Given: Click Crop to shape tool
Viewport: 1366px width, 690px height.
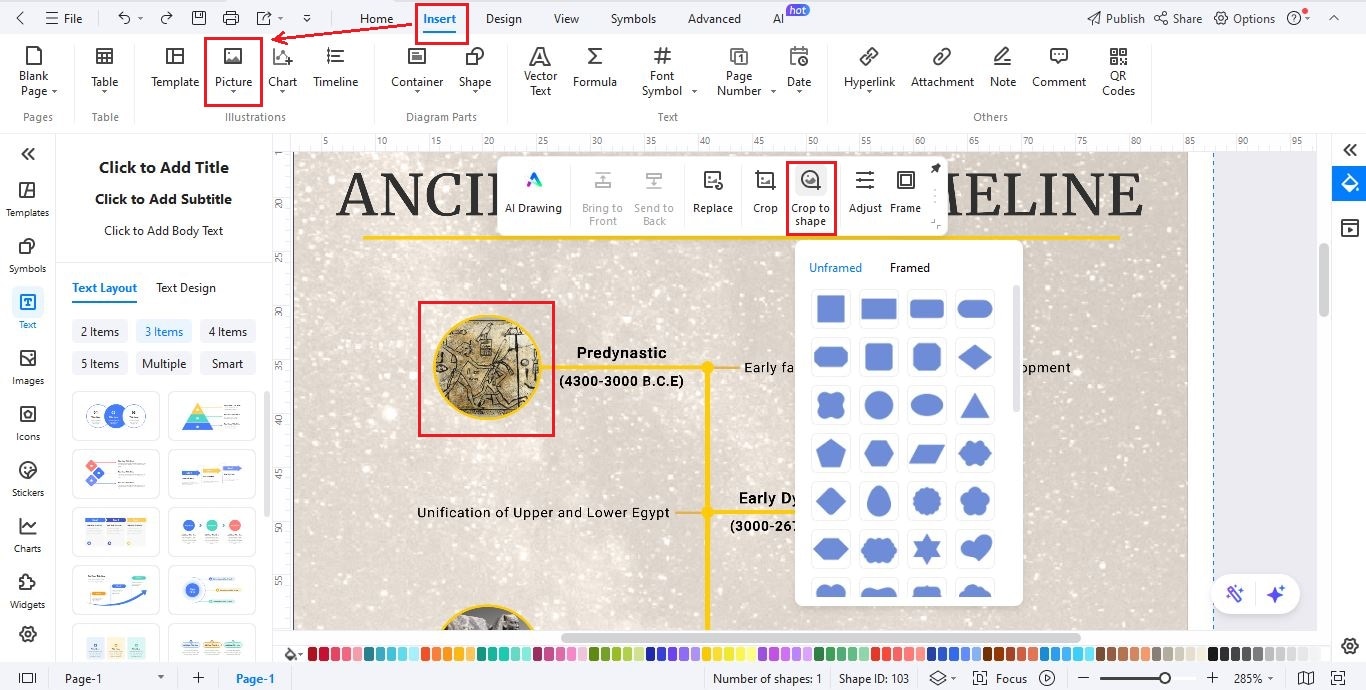Looking at the screenshot, I should point(810,198).
